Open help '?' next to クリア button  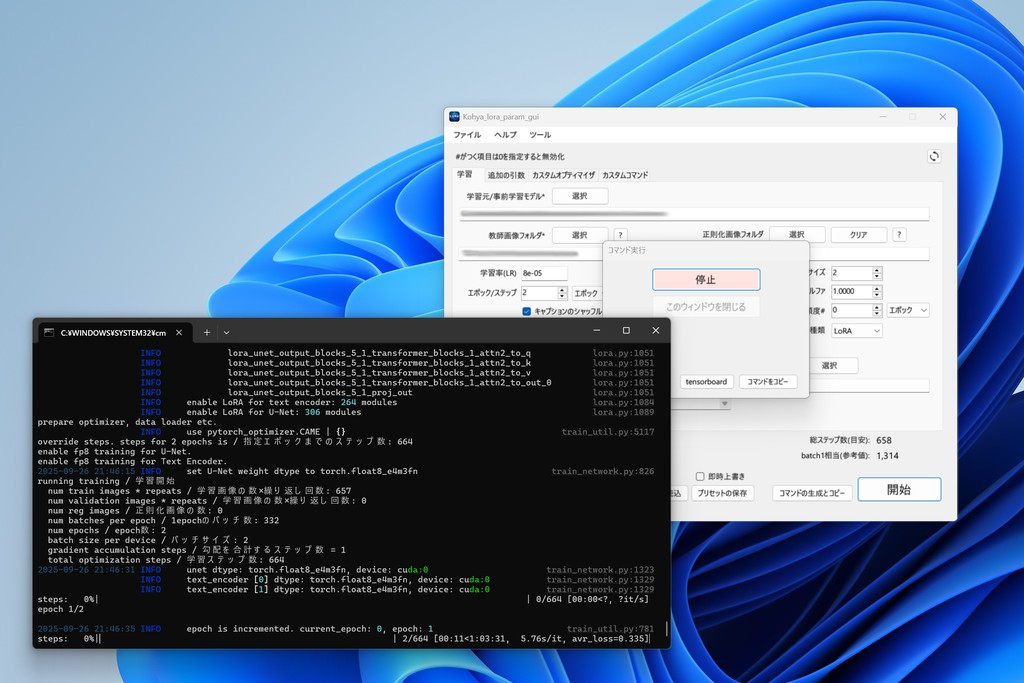point(899,235)
